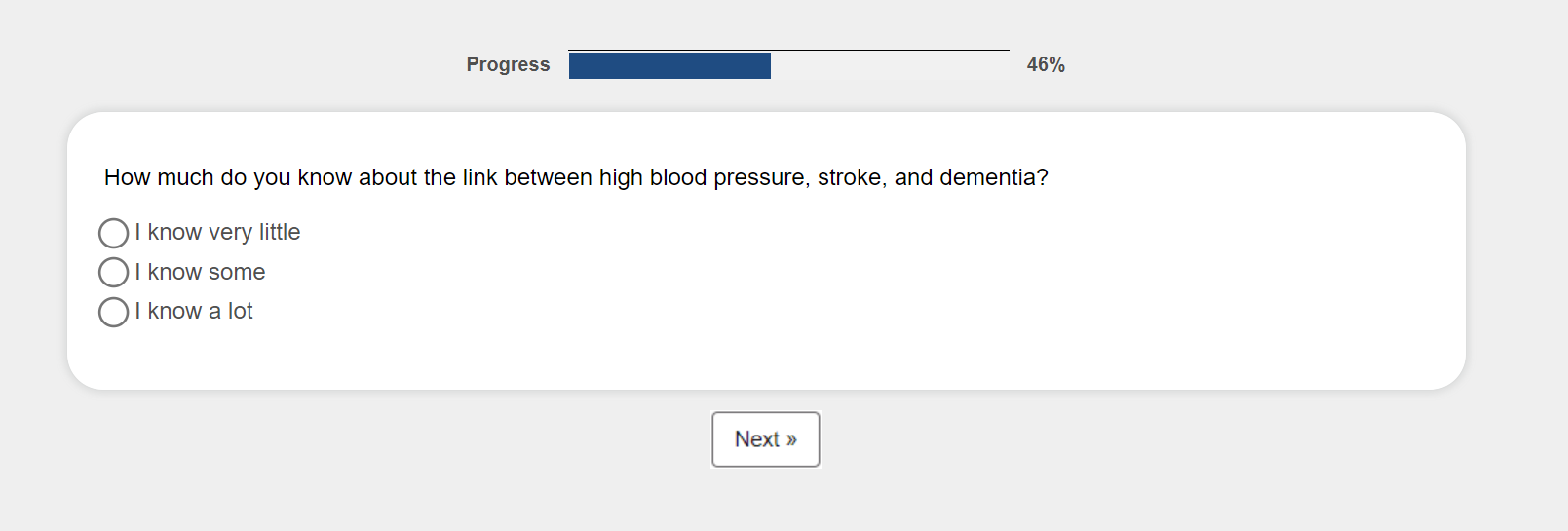Screen dimensions: 1568x531
Task: Click the word "Next" on the button
Action: pos(757,440)
